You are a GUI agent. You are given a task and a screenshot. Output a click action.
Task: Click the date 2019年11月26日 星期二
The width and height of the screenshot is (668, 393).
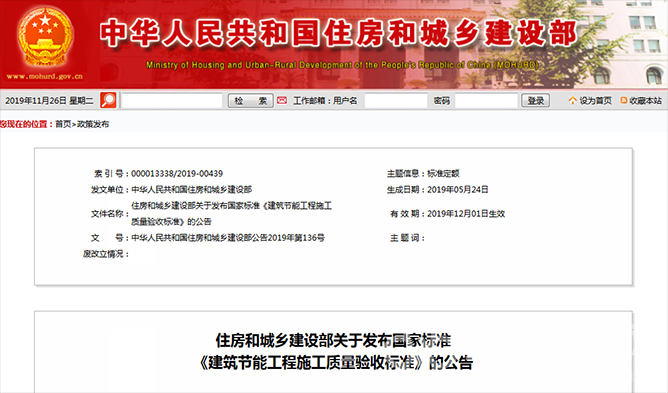49,101
